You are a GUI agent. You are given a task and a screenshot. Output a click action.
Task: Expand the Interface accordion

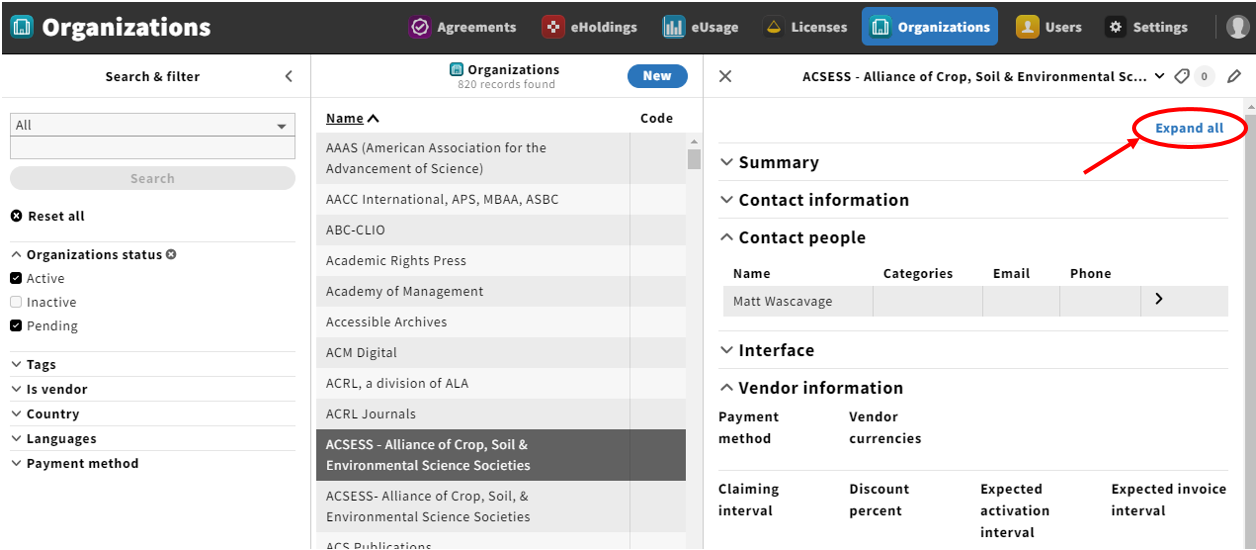[767, 350]
